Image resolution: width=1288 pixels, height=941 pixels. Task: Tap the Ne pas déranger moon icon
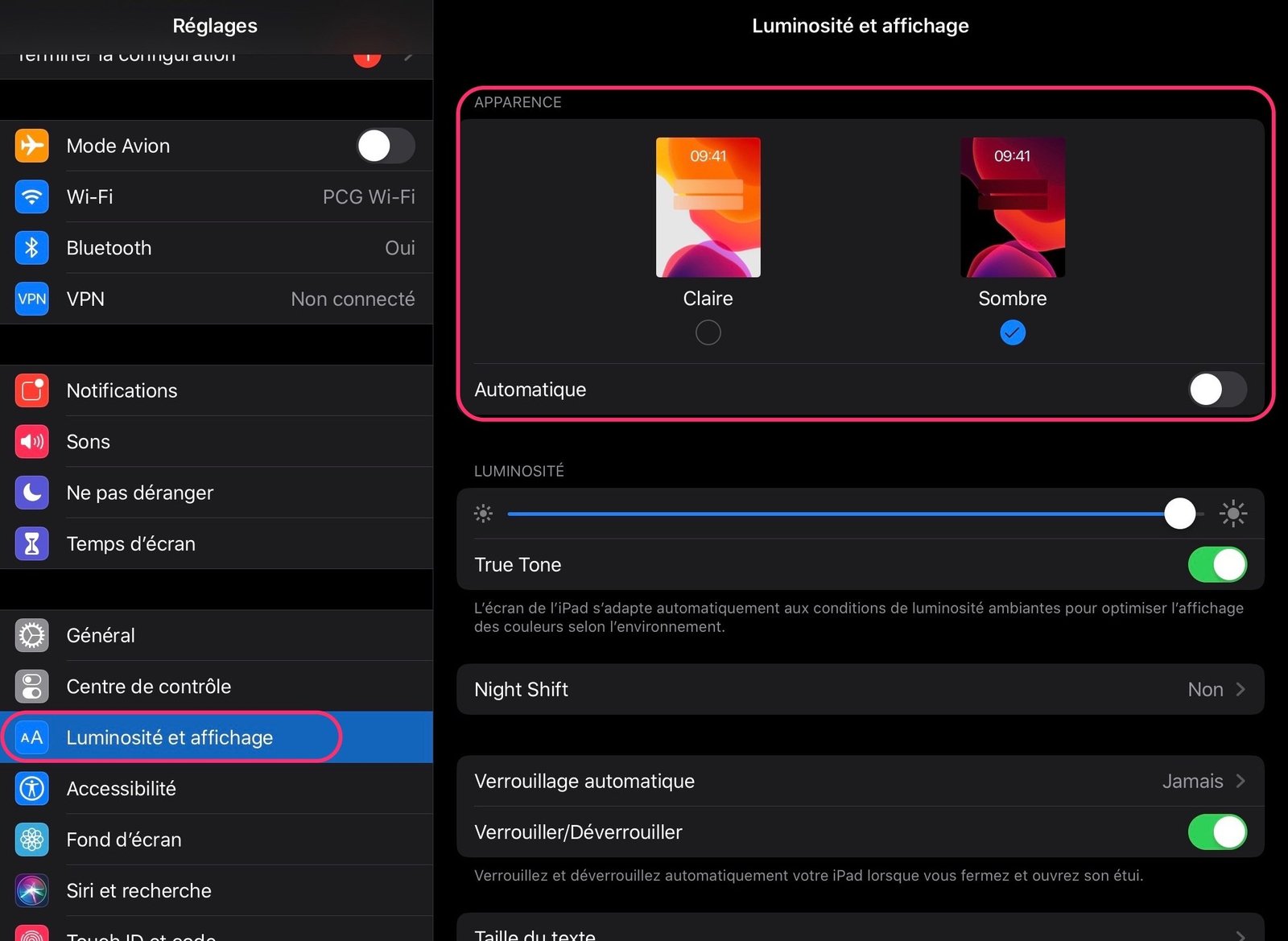click(x=32, y=493)
